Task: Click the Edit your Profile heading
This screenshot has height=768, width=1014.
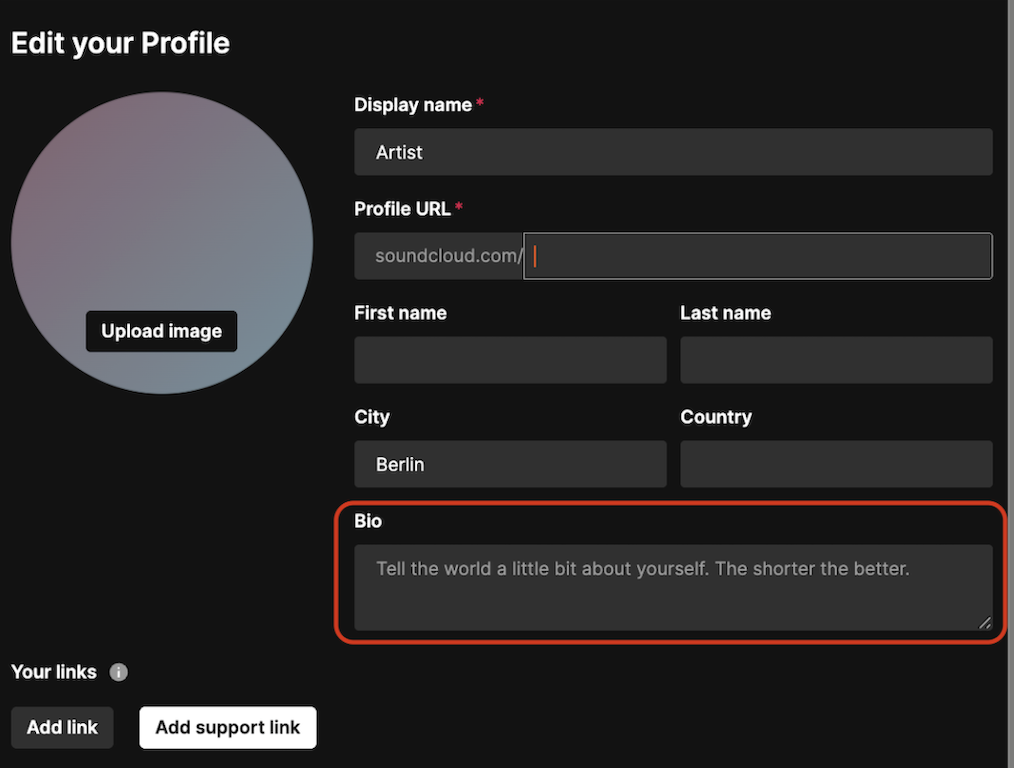Action: [119, 42]
